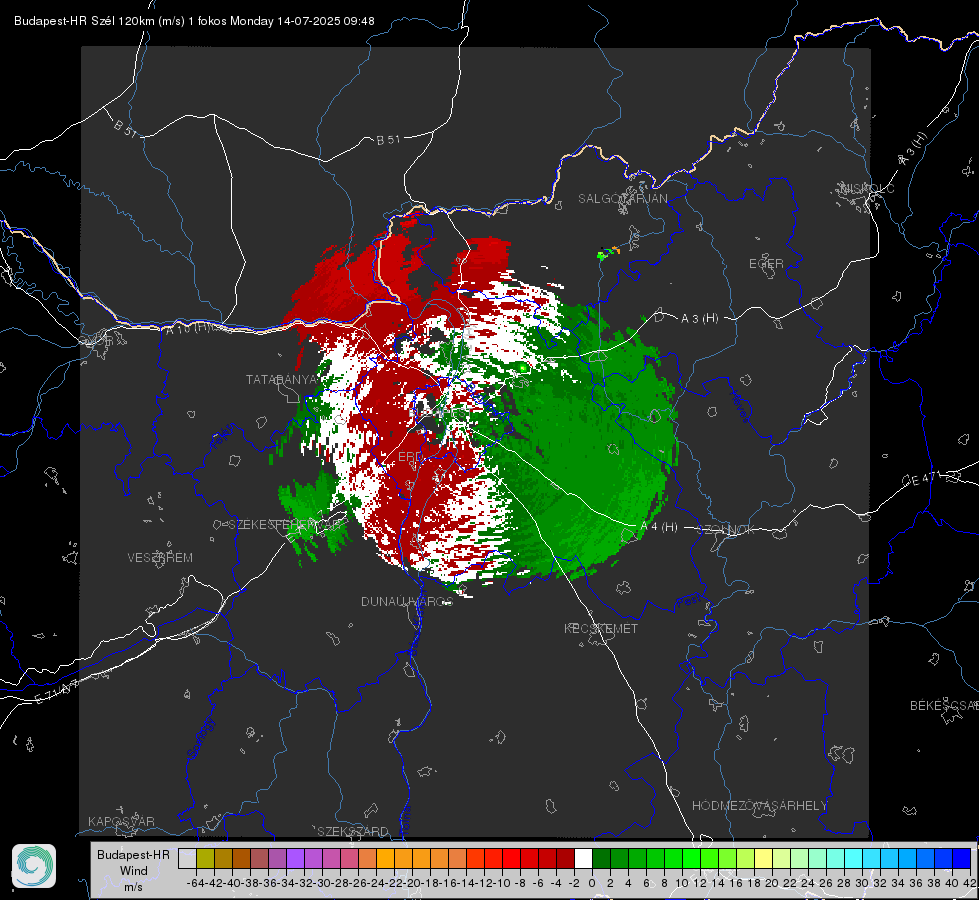Click the swirl logo icon beside the legend

pyautogui.click(x=34, y=866)
